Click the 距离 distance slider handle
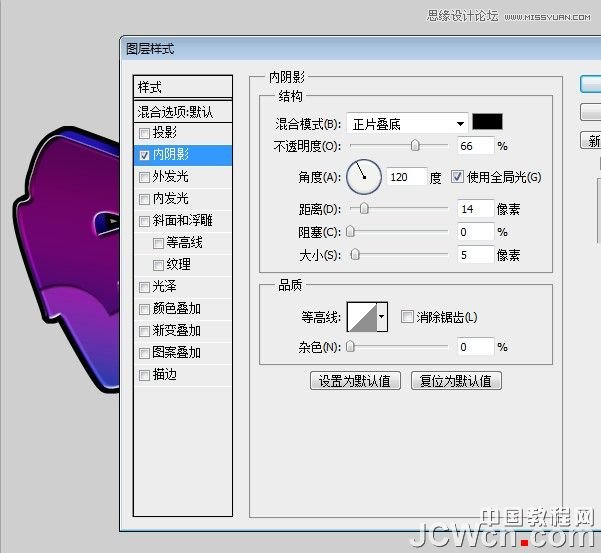The height and width of the screenshot is (553, 601). 364,209
